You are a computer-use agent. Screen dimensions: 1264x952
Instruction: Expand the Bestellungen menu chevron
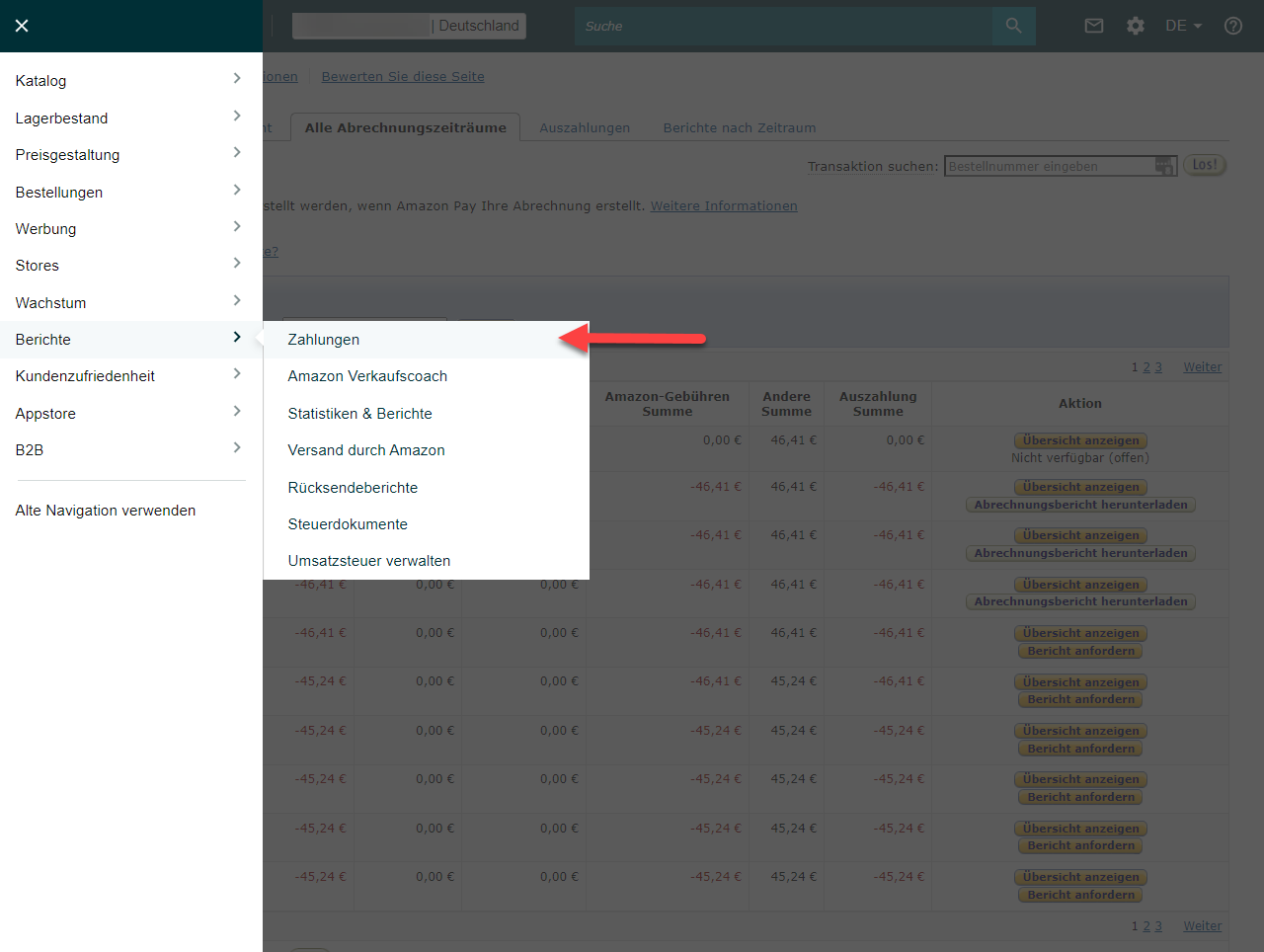tap(237, 191)
